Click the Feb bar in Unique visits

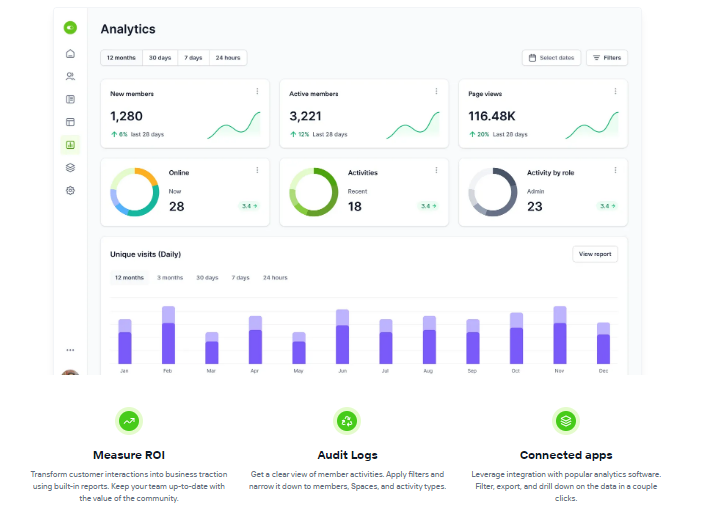(168, 335)
